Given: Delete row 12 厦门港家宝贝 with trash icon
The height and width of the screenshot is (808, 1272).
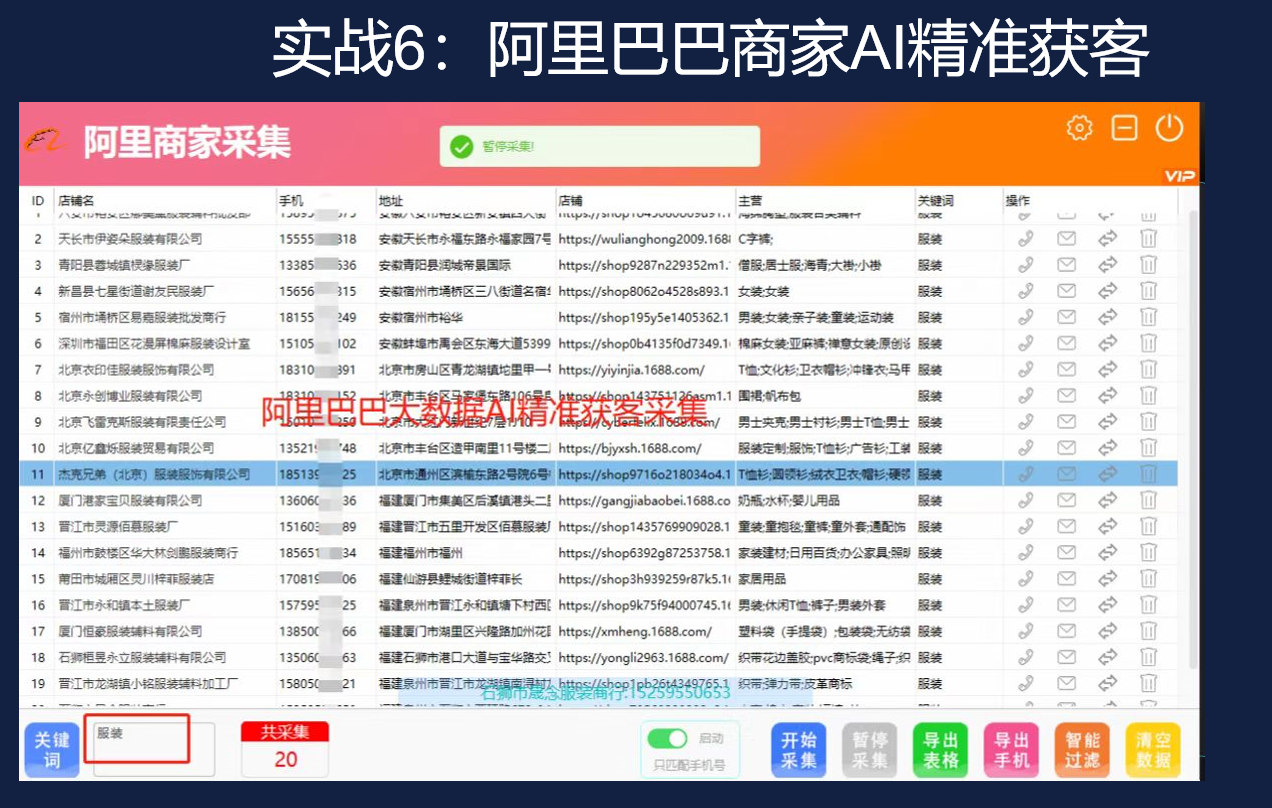Looking at the screenshot, I should point(1149,500).
